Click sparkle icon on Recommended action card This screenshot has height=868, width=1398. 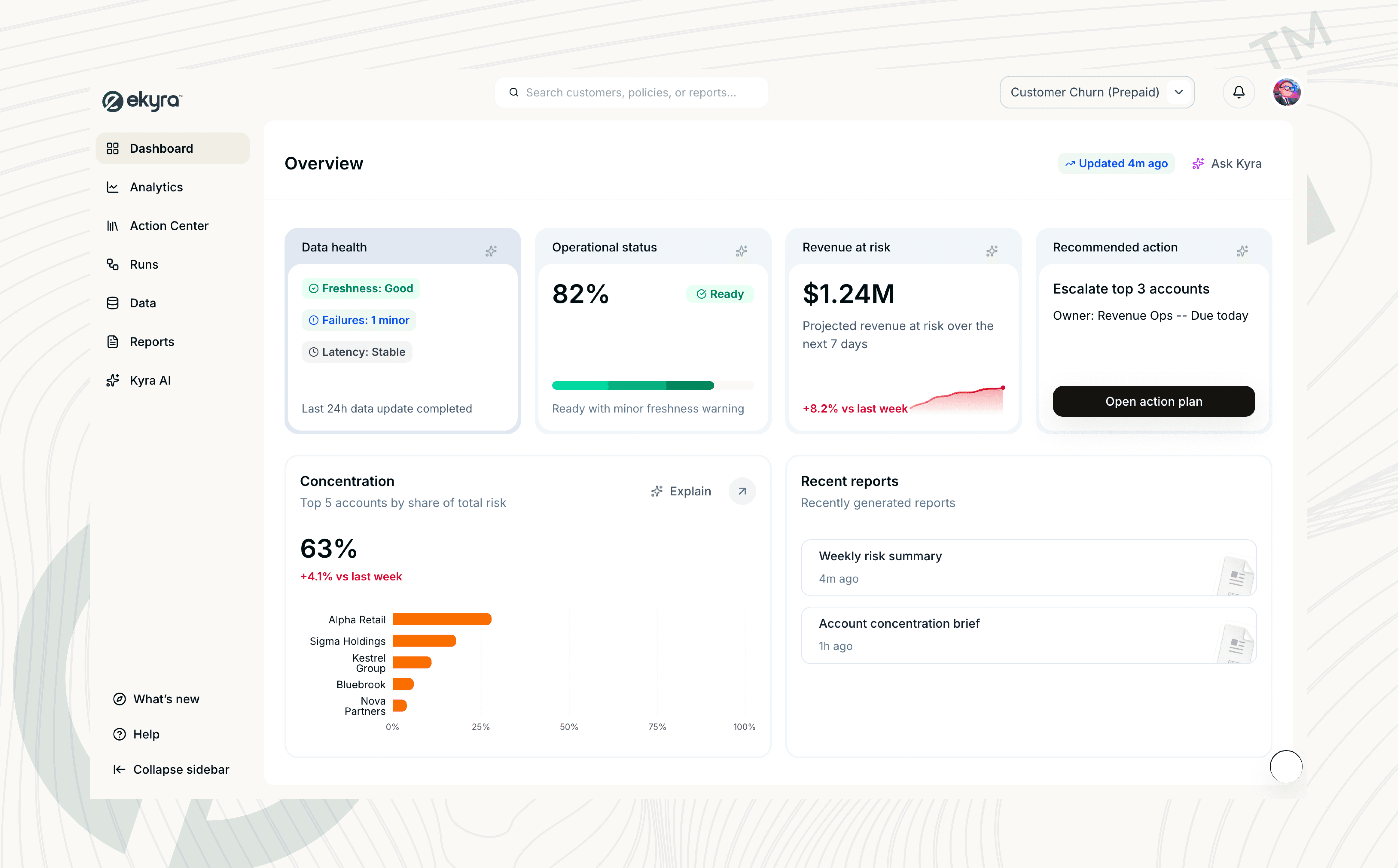(x=1242, y=251)
